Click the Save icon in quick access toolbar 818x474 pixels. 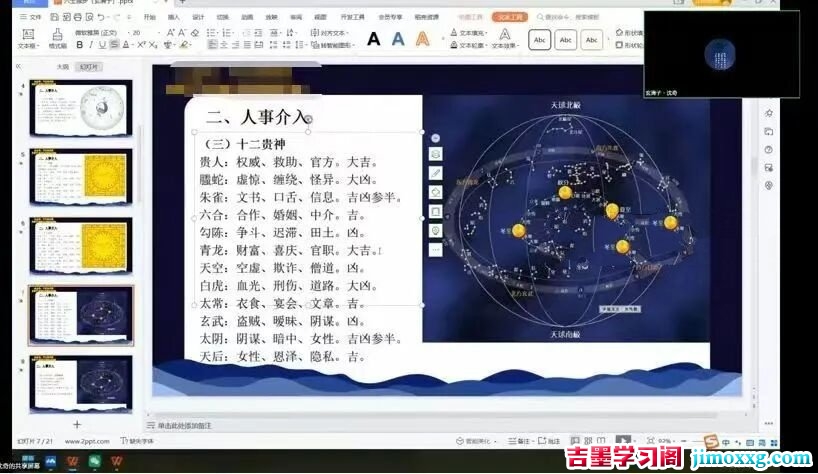pos(54,17)
